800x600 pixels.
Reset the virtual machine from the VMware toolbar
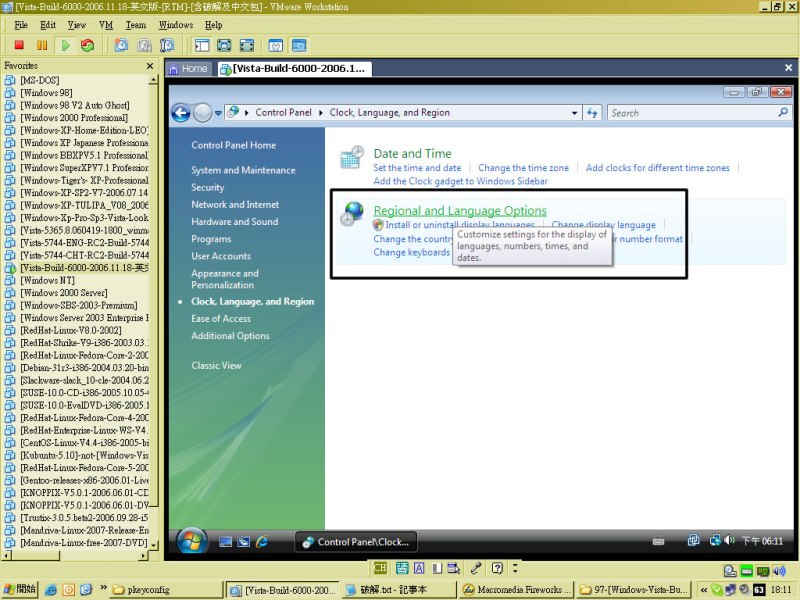88,45
